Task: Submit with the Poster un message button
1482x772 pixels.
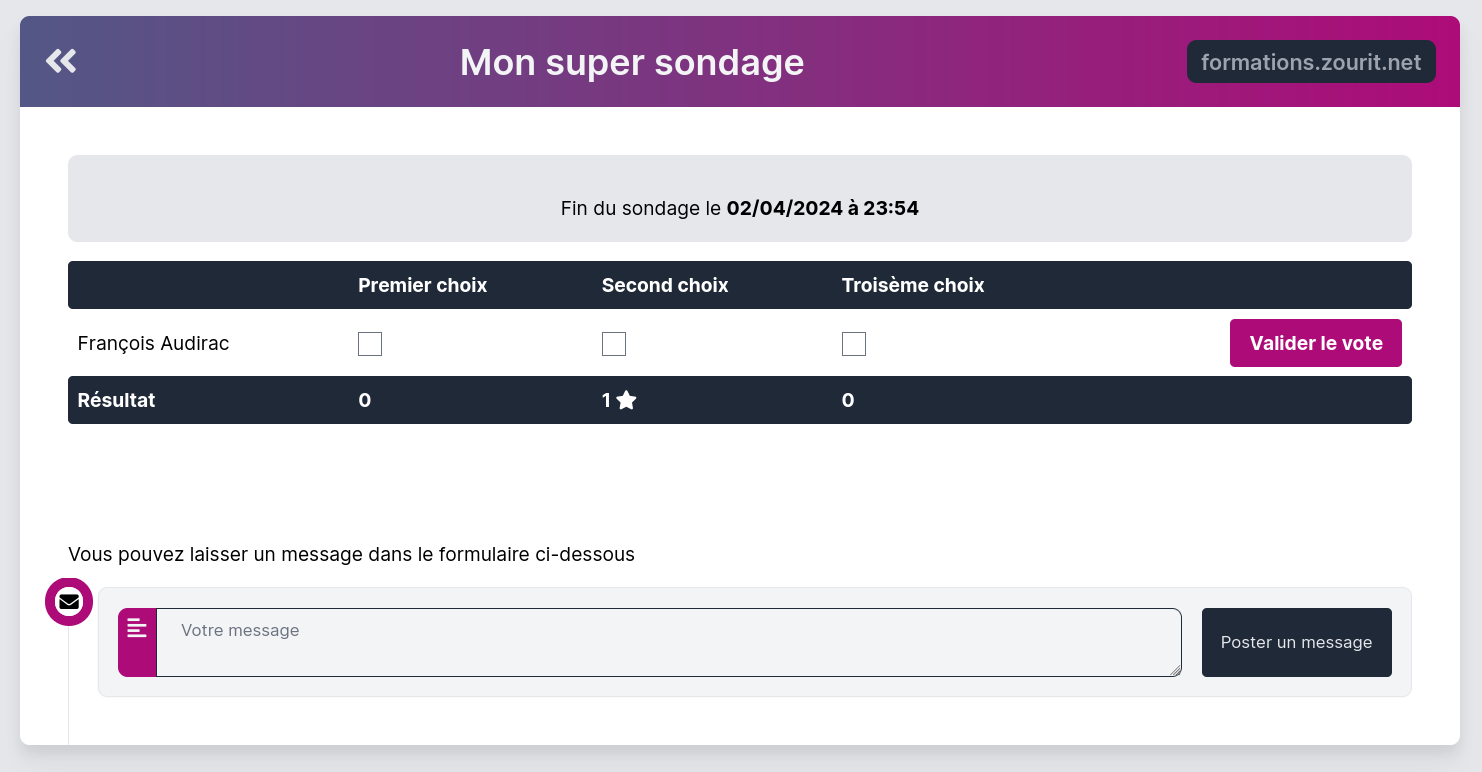Action: click(x=1296, y=642)
